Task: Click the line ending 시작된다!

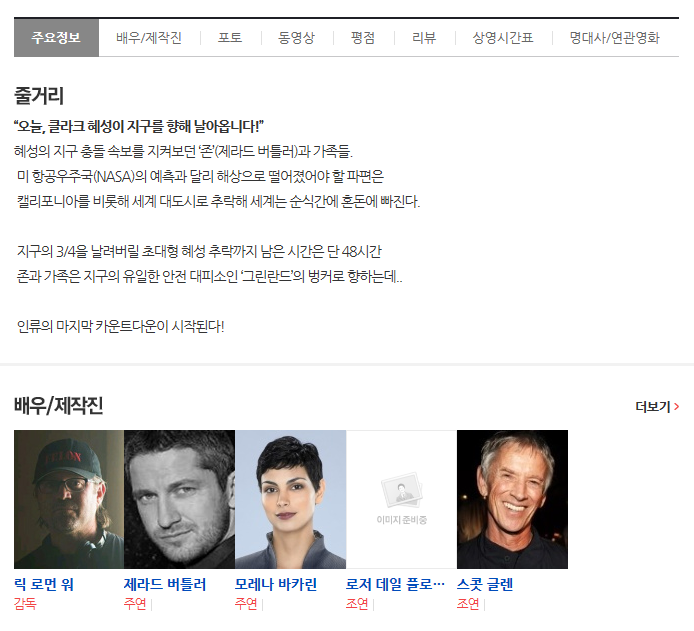Action: [x=121, y=327]
